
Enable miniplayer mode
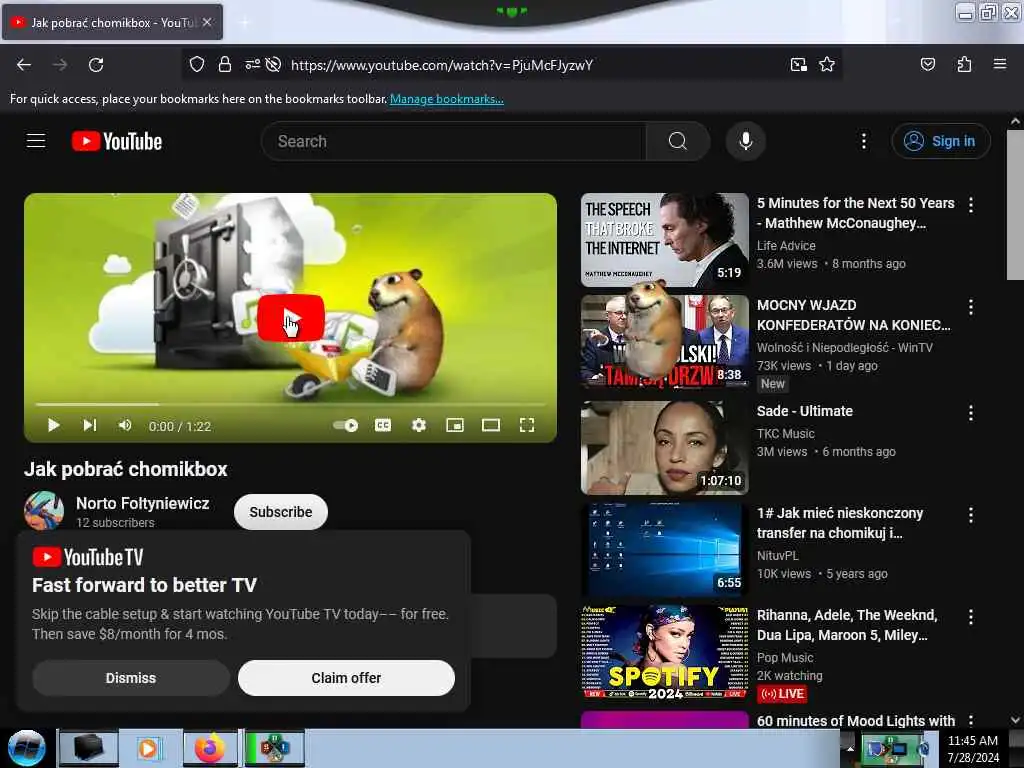coord(455,425)
